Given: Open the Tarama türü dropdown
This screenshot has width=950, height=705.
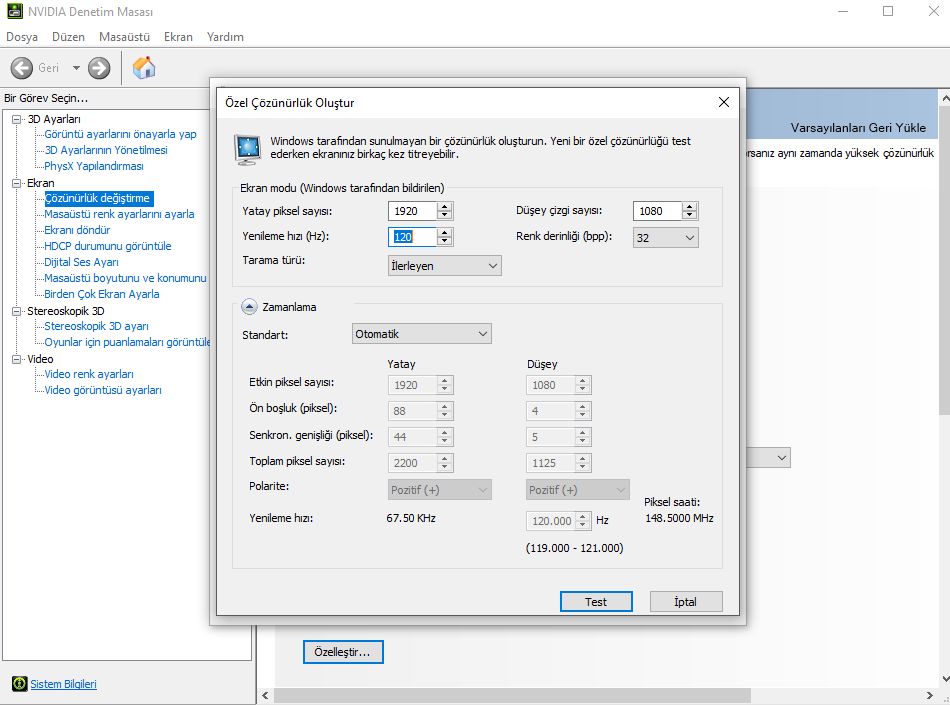Looking at the screenshot, I should pyautogui.click(x=445, y=265).
